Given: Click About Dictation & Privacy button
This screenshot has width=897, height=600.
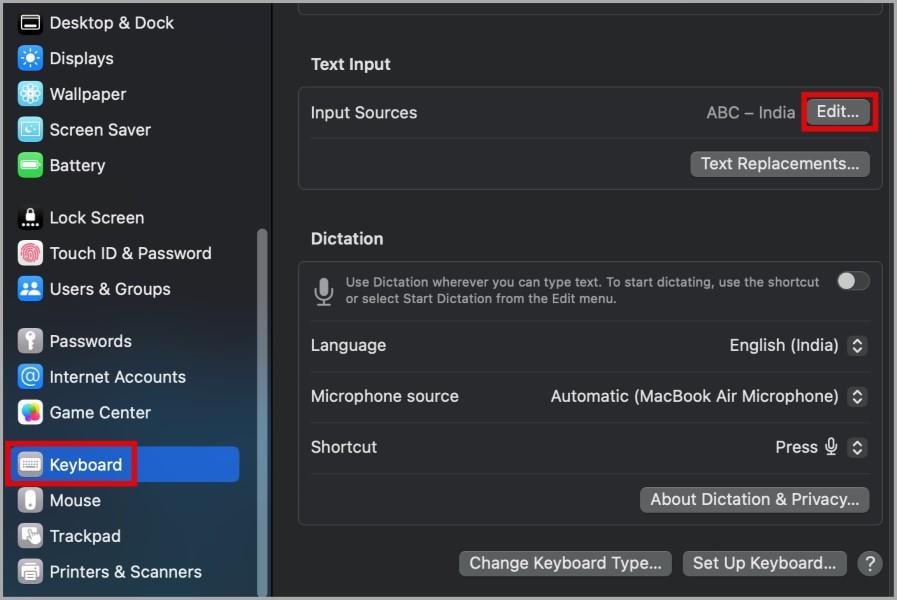Looking at the screenshot, I should pos(755,499).
